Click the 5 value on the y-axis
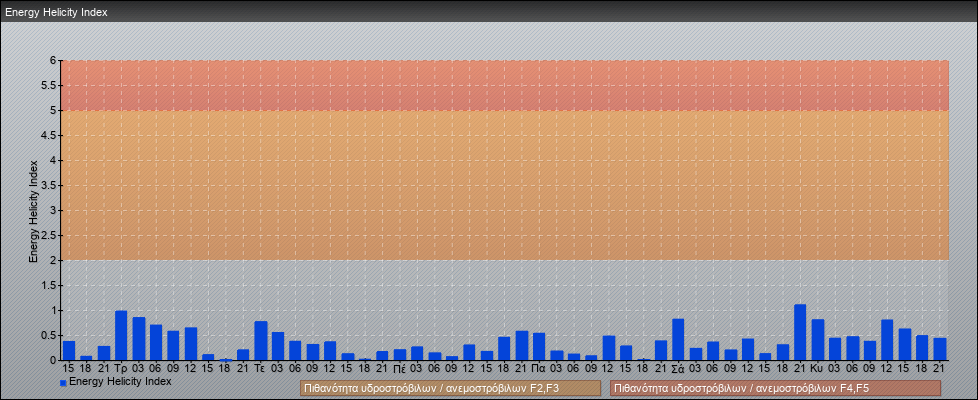 pos(53,110)
